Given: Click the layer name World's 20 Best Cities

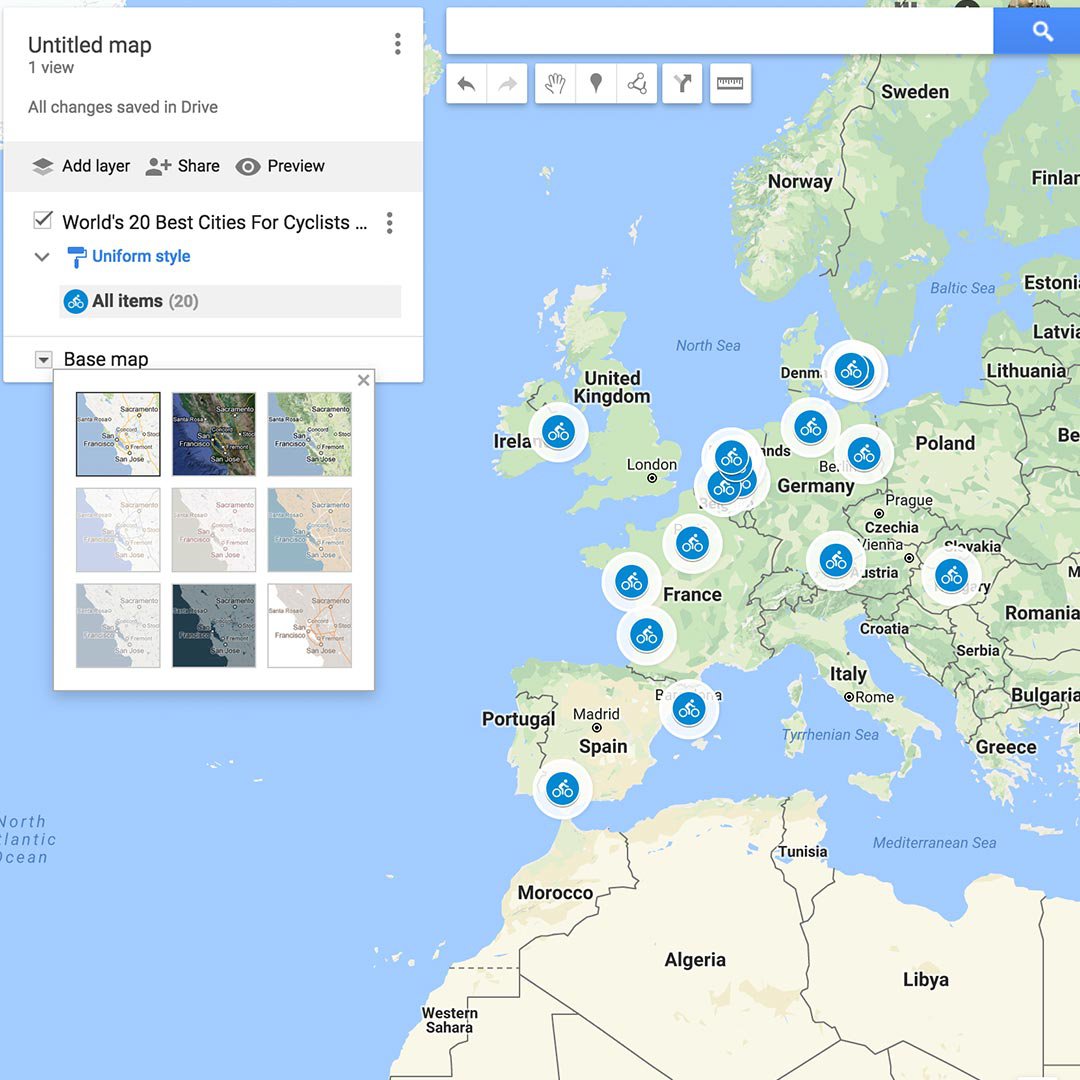Looking at the screenshot, I should 214,222.
